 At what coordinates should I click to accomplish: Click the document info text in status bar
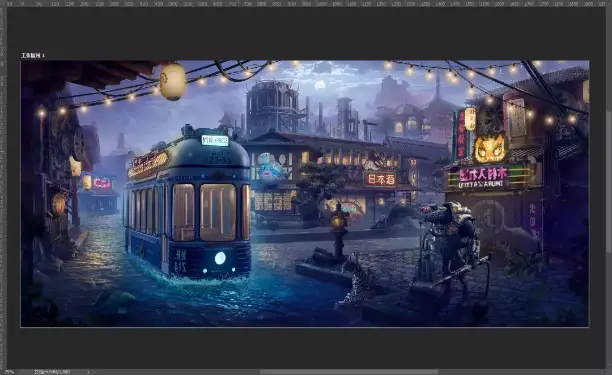tap(52, 372)
